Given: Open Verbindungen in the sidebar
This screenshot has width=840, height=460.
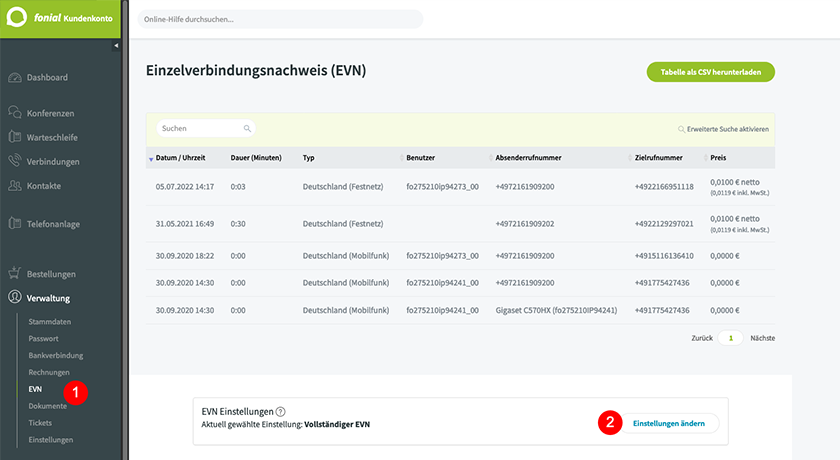Looking at the screenshot, I should pos(52,161).
